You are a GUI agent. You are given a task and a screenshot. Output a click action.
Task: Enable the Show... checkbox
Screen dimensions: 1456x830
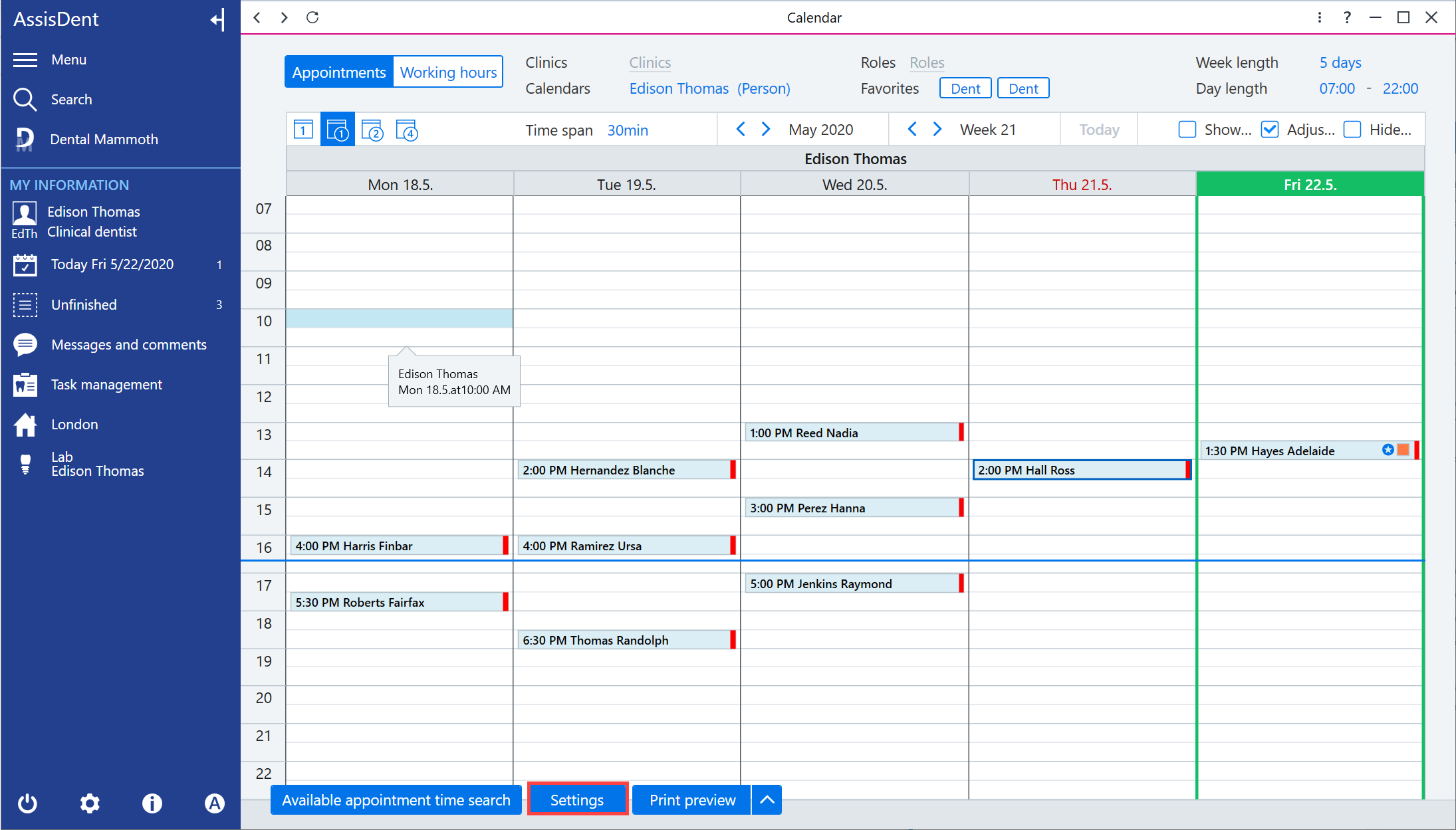1187,130
